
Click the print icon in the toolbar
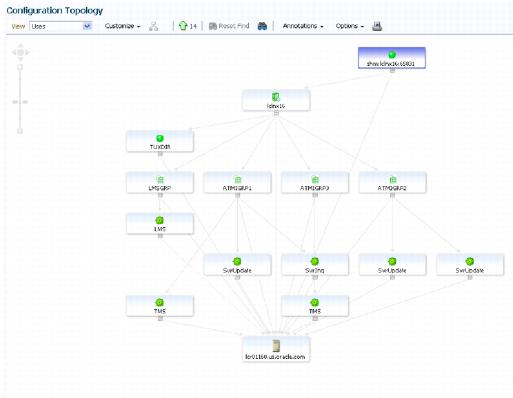pos(377,26)
